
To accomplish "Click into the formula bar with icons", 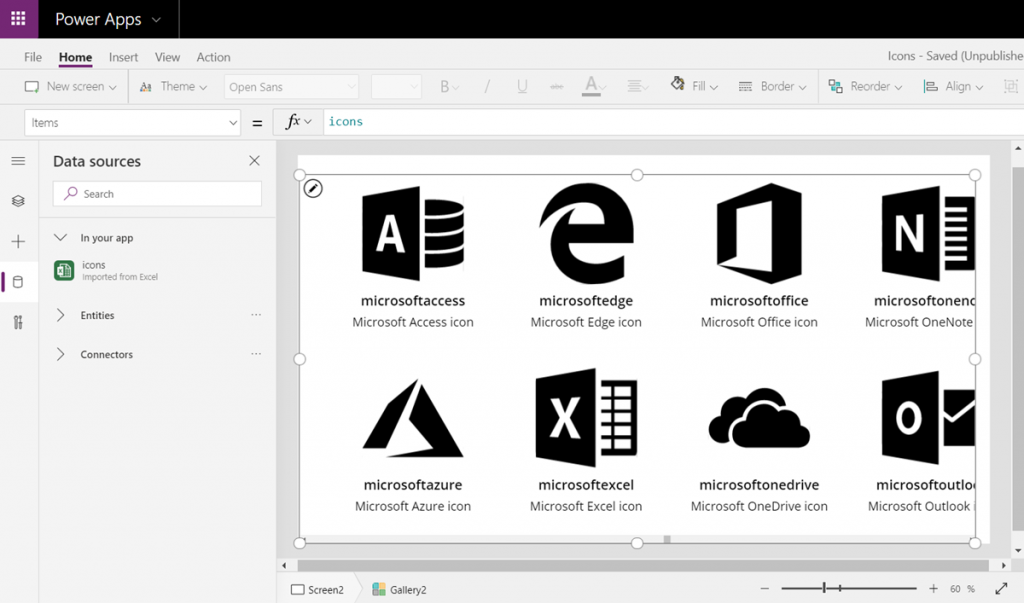I will coord(673,122).
